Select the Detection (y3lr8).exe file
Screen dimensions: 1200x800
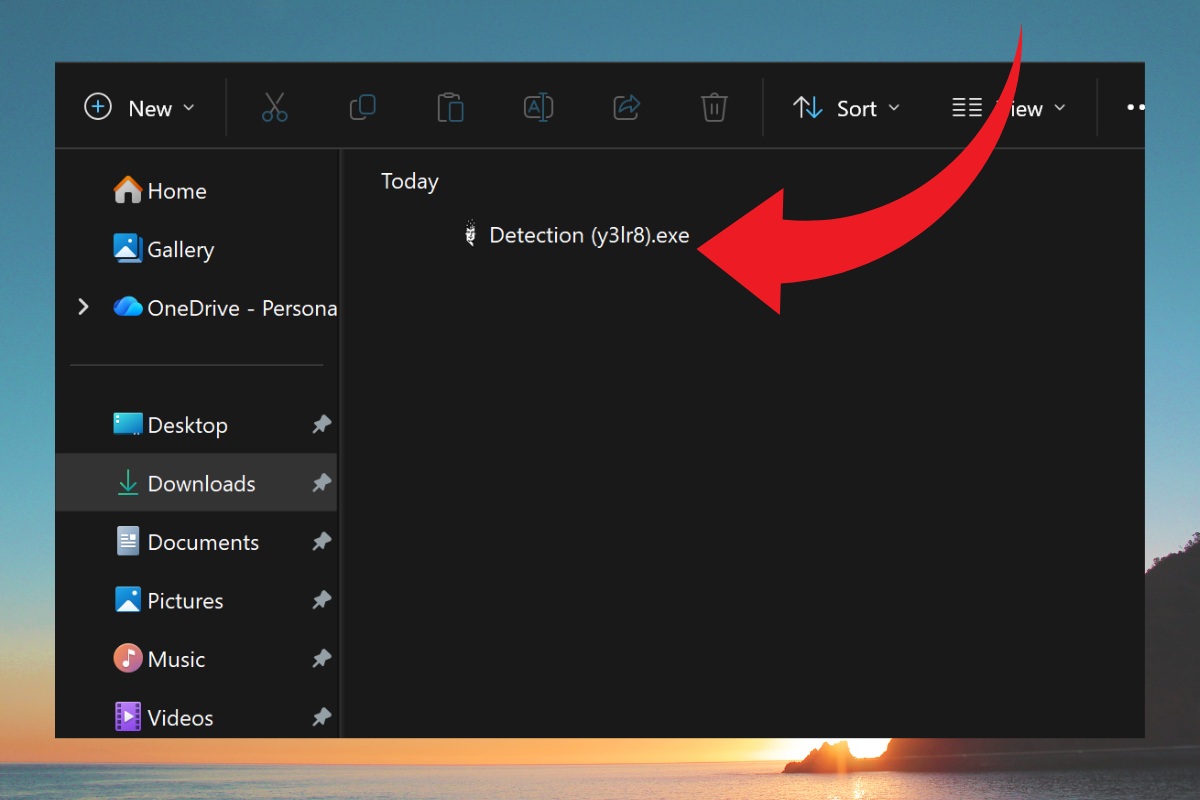[x=576, y=236]
